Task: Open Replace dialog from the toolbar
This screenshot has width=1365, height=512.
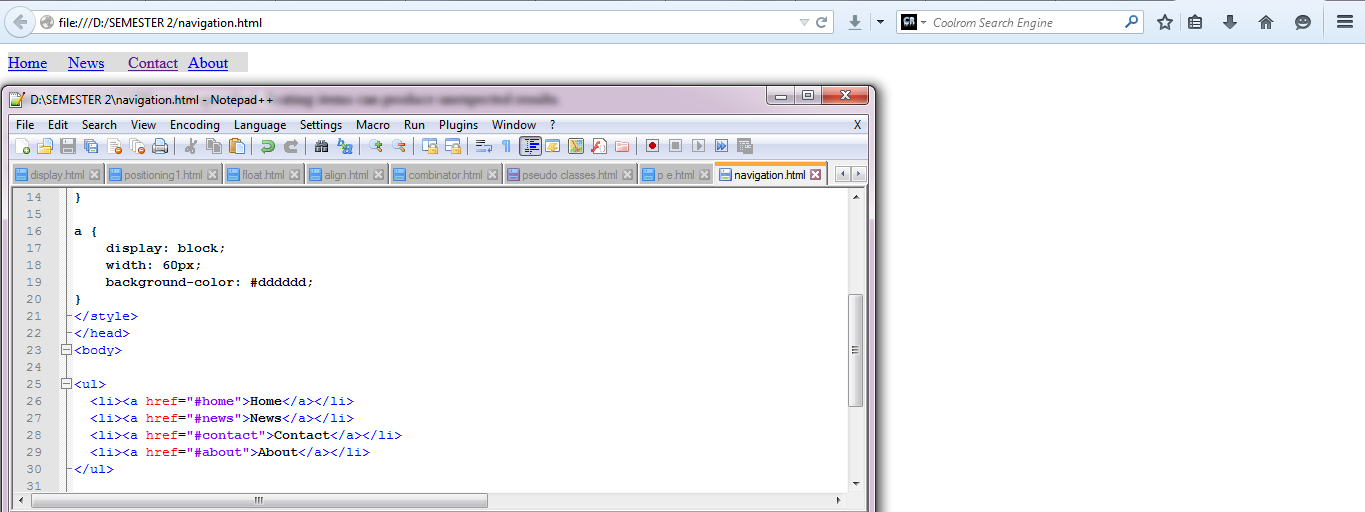Action: [345, 146]
